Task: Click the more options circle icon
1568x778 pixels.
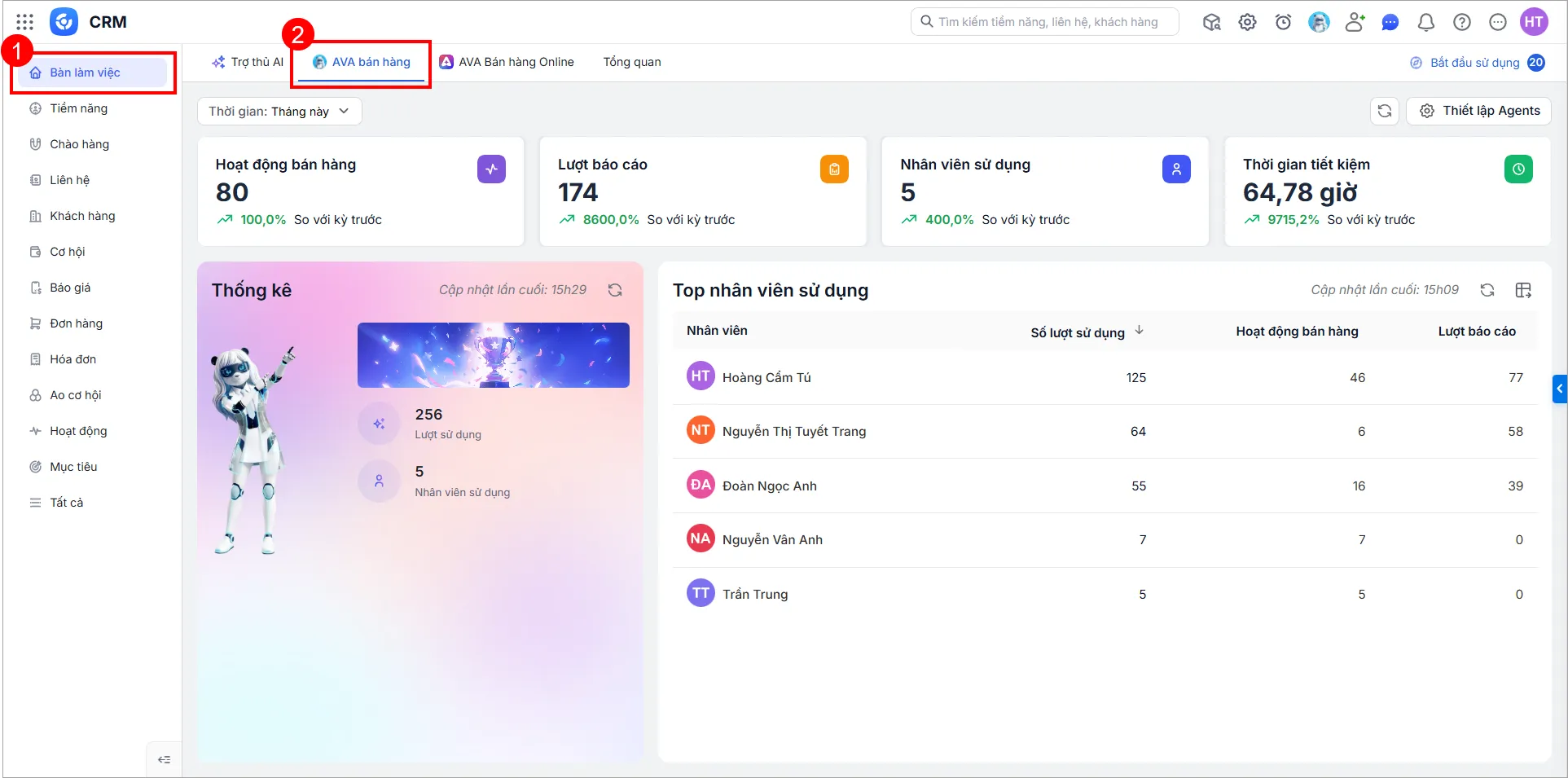Action: [1498, 22]
